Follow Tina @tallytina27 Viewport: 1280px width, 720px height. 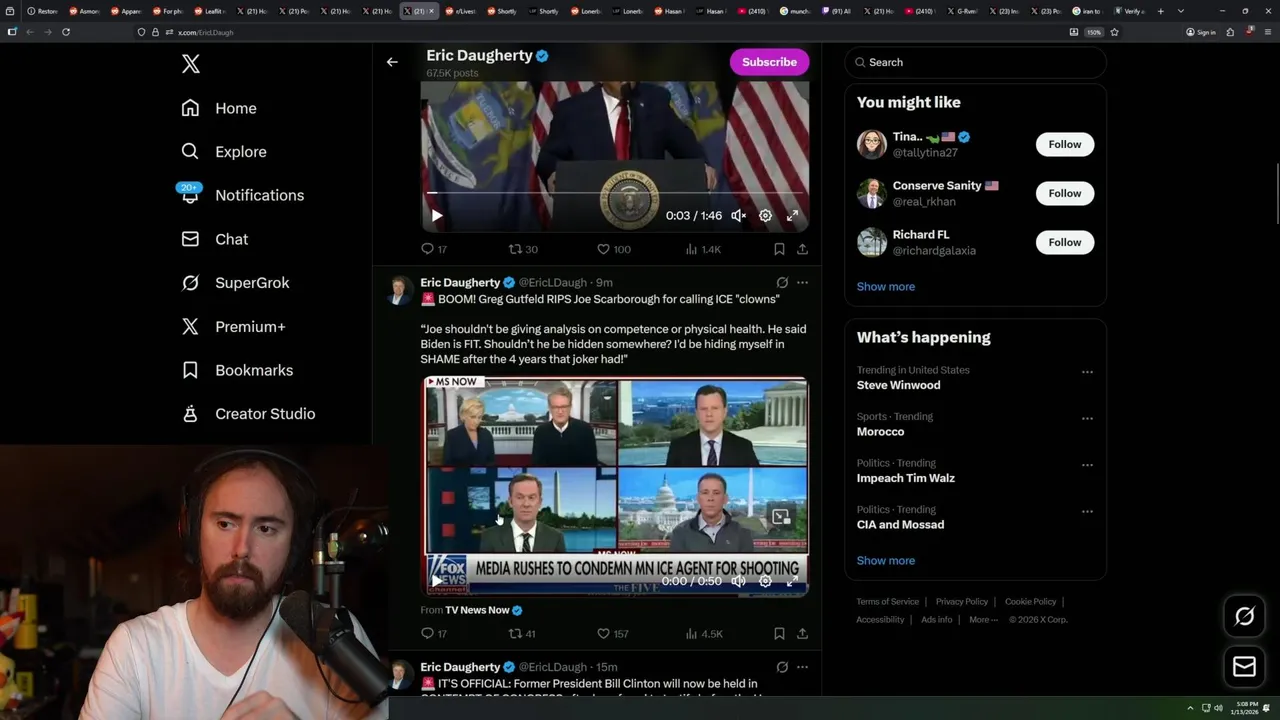point(1065,144)
